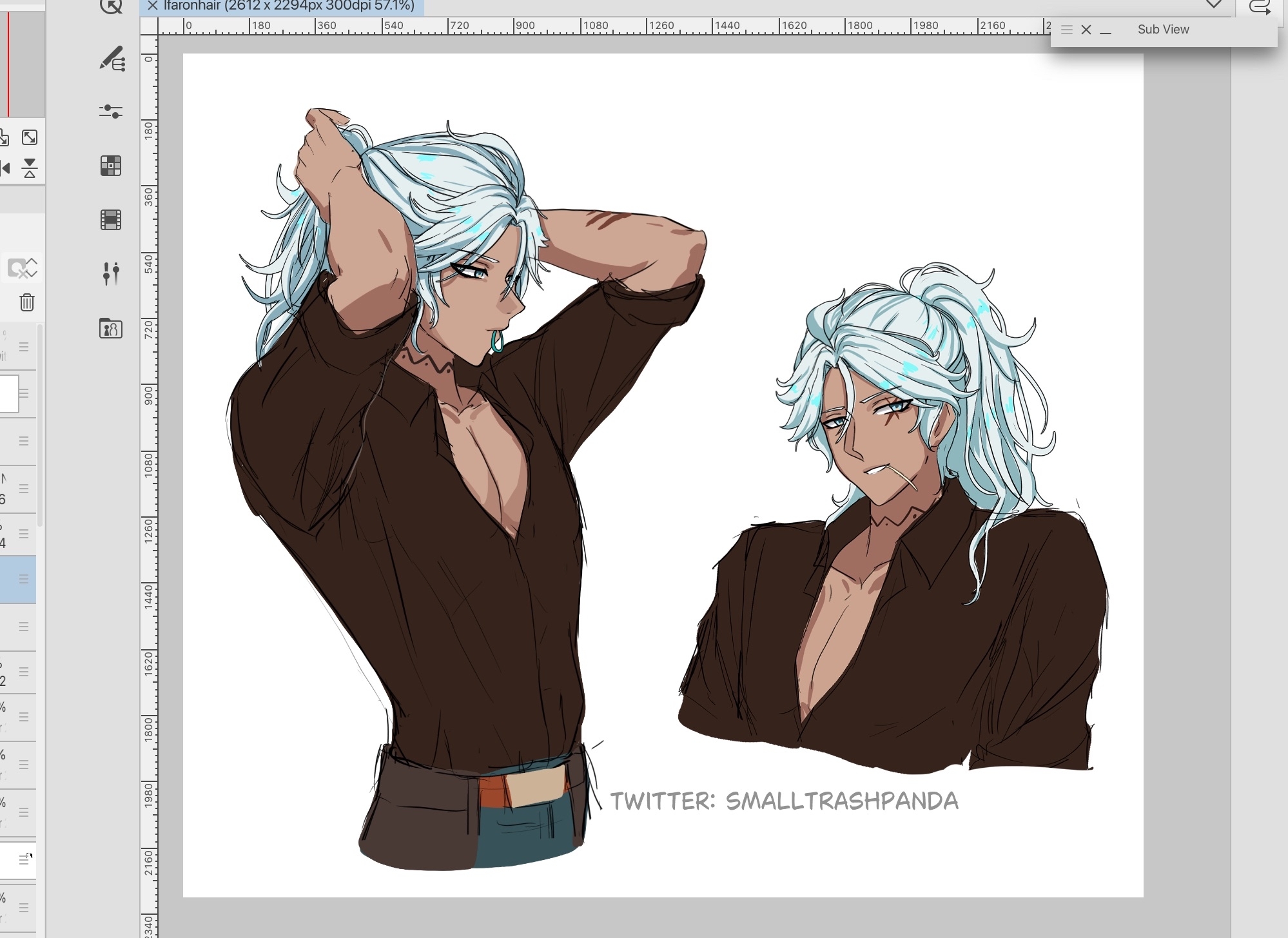Expand the canvas tab list chevron
Screen dimensions: 1288x938
pos(1213,5)
